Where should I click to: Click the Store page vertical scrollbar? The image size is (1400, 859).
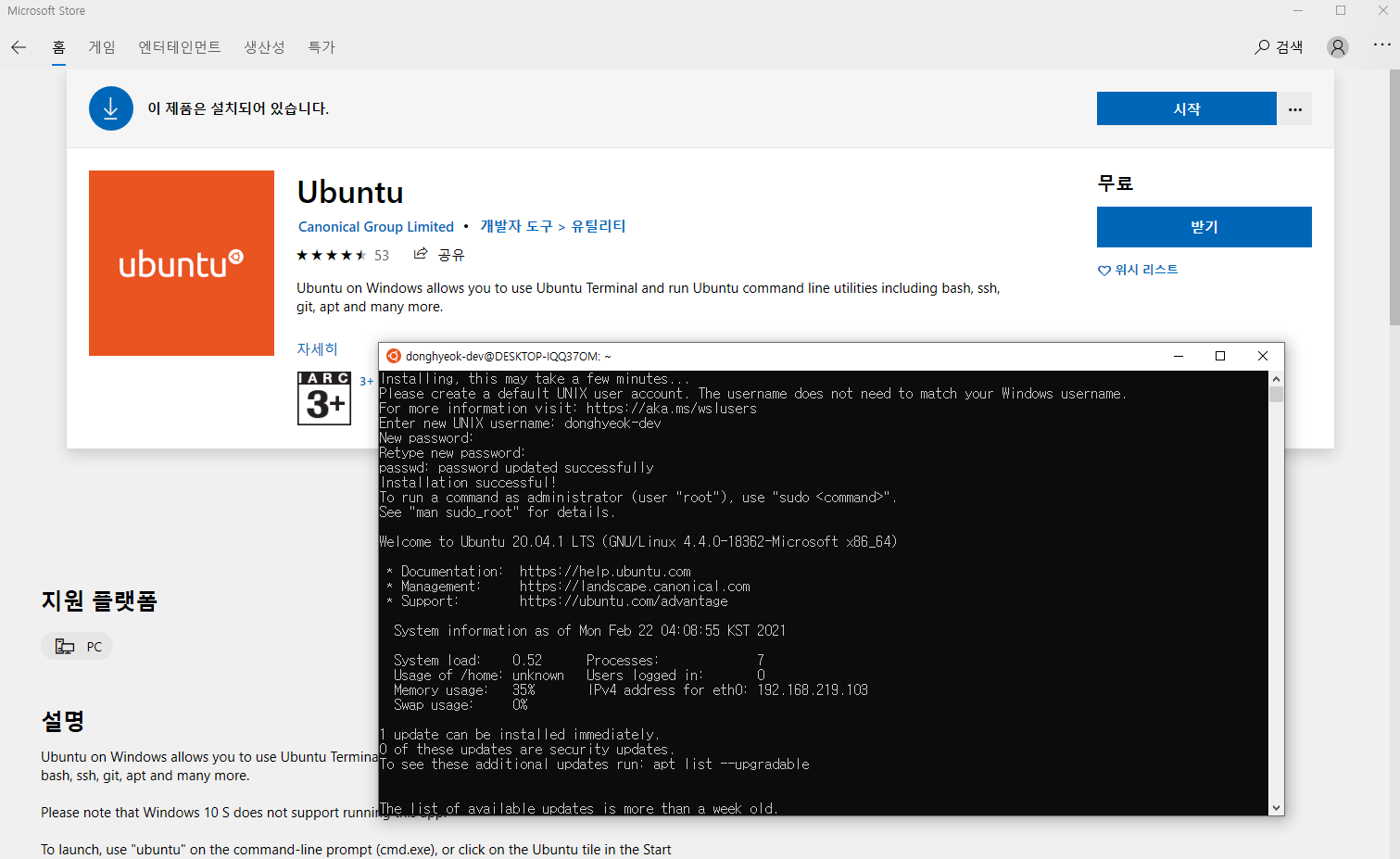[x=1394, y=199]
